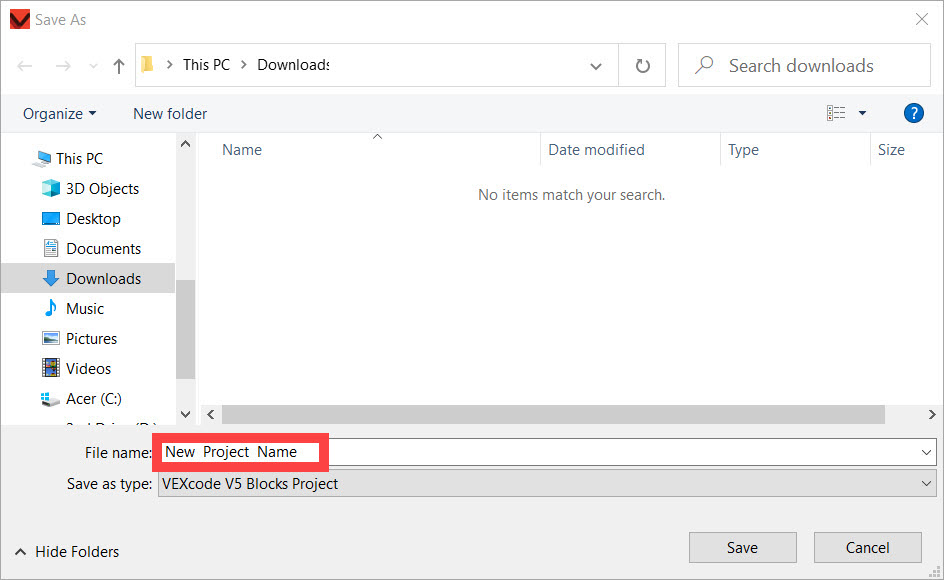Go forward with the right arrow button
944x580 pixels.
[x=63, y=66]
